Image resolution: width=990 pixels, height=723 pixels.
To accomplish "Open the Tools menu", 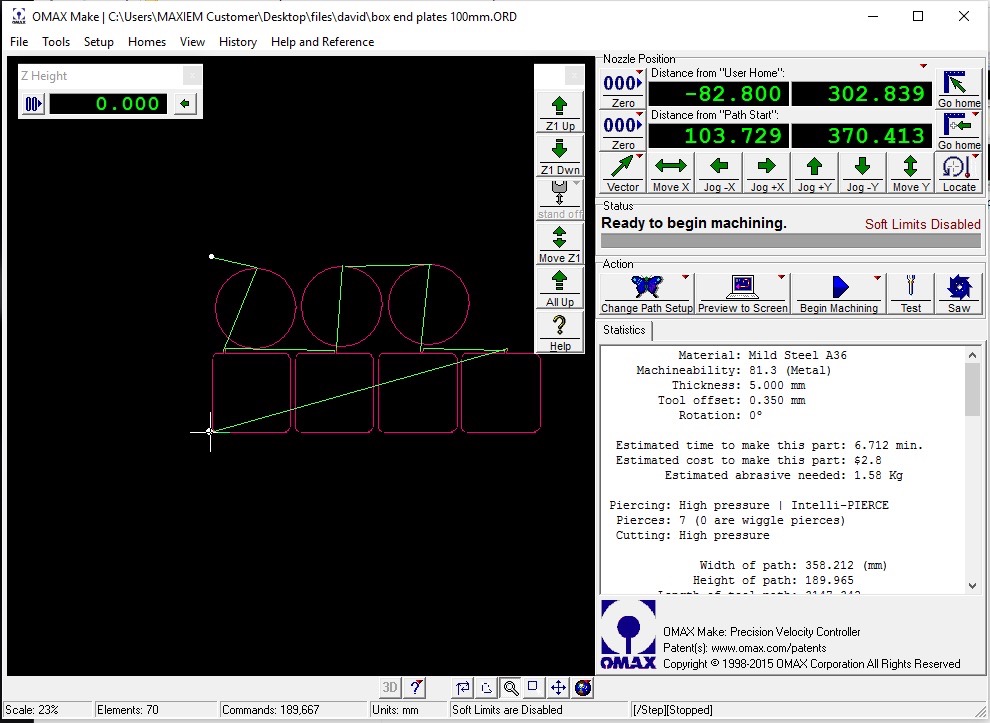I will (56, 42).
